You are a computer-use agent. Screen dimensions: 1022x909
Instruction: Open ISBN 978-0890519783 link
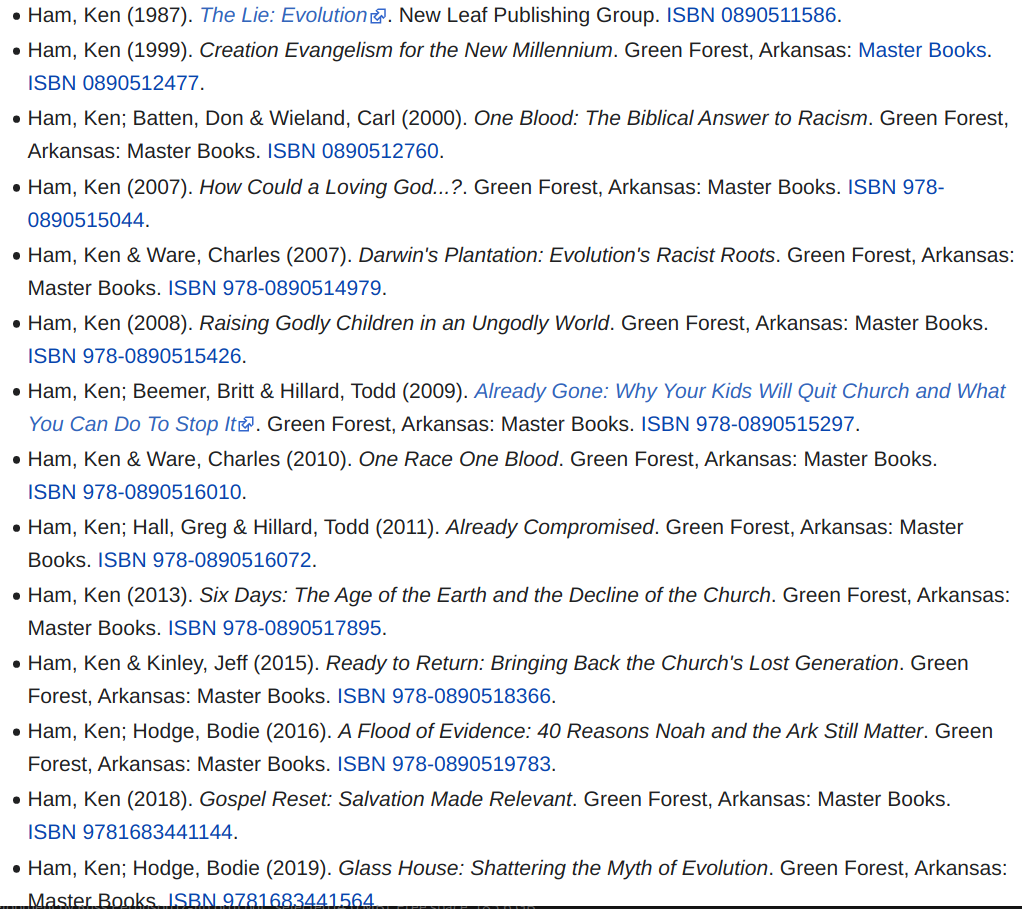(x=444, y=764)
